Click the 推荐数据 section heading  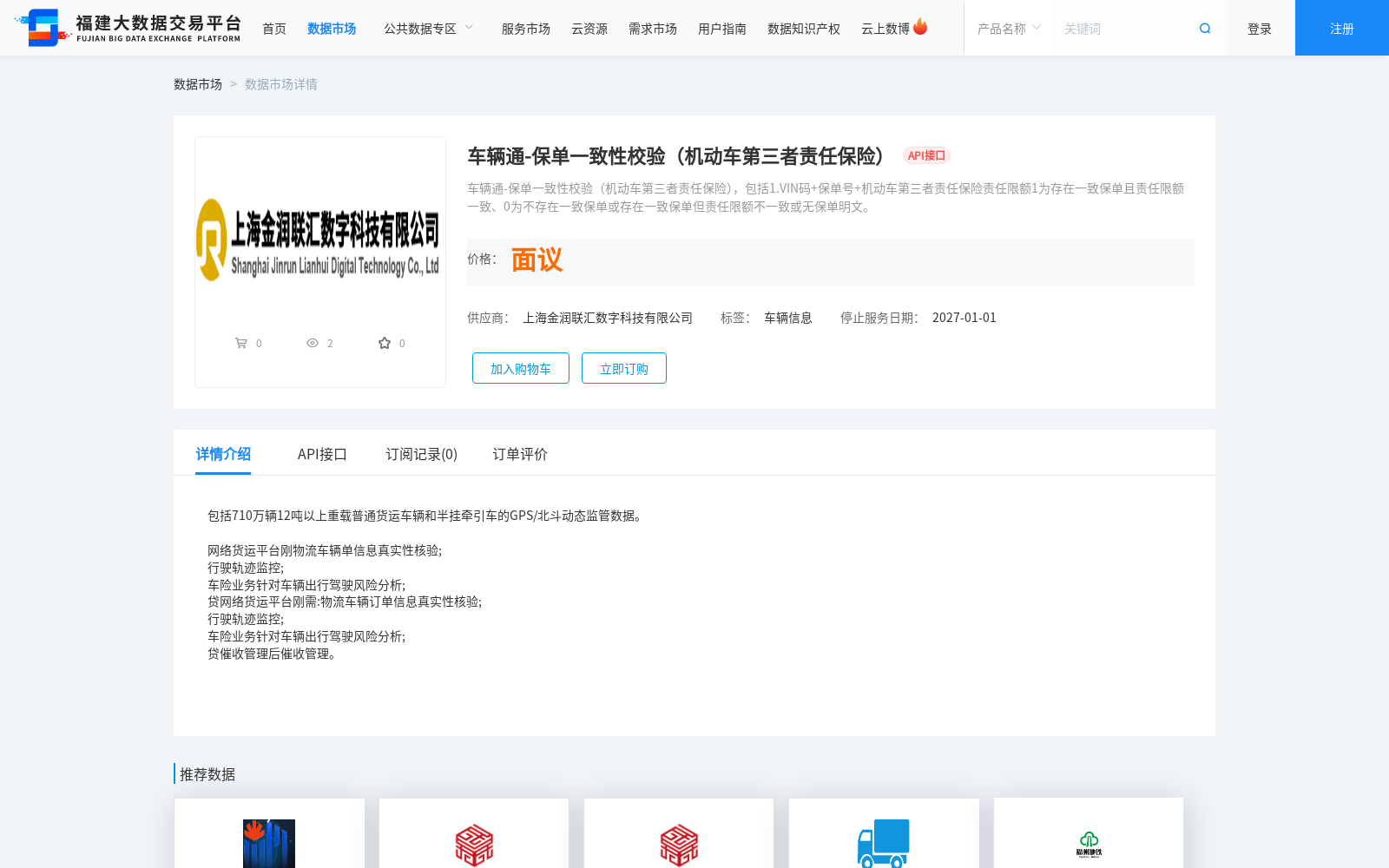207,774
